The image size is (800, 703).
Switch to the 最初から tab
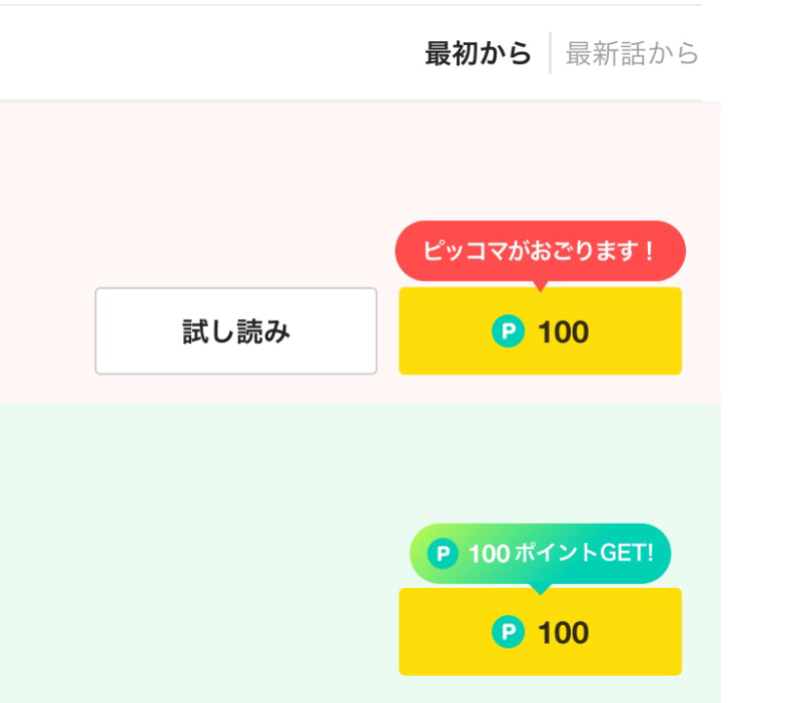click(478, 55)
